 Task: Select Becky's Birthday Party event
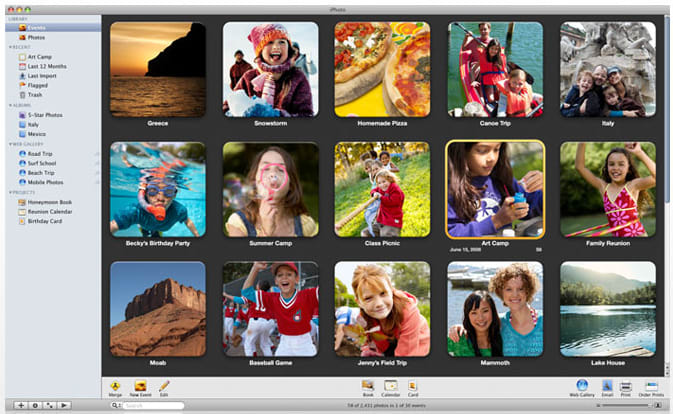click(x=158, y=189)
